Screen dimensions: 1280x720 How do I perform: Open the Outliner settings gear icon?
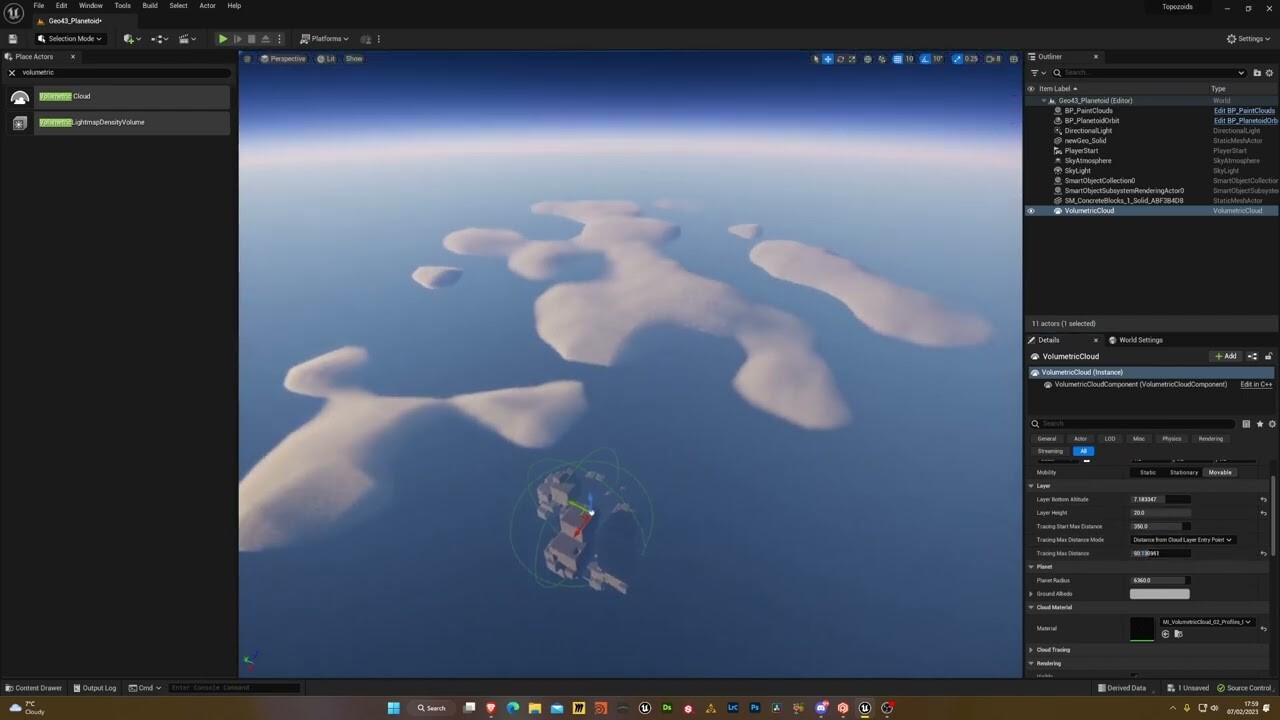point(1269,72)
